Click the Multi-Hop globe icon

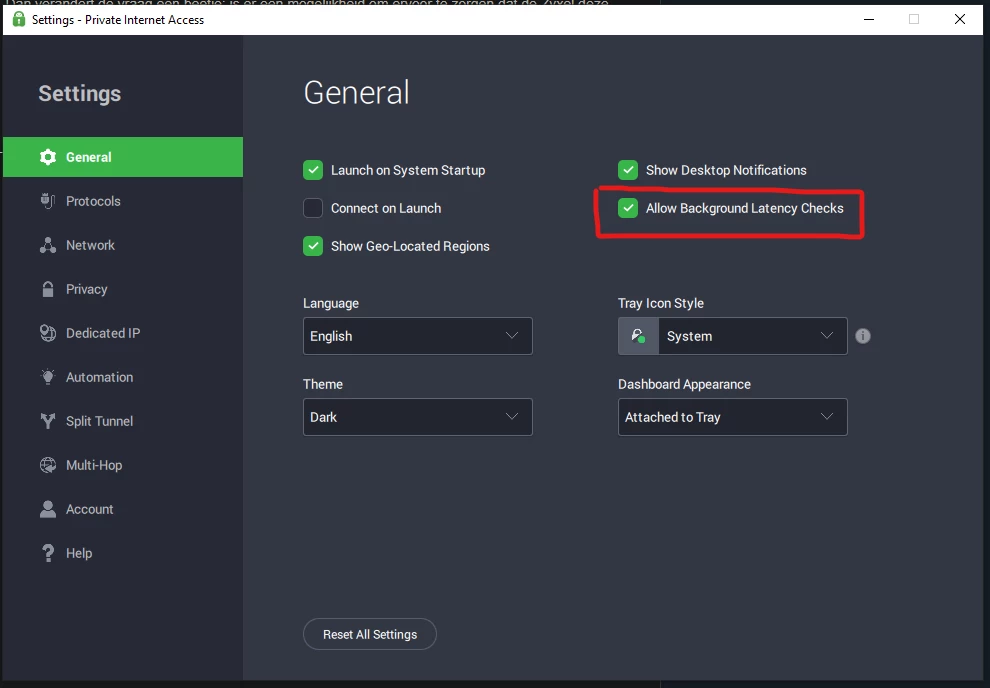[x=48, y=465]
